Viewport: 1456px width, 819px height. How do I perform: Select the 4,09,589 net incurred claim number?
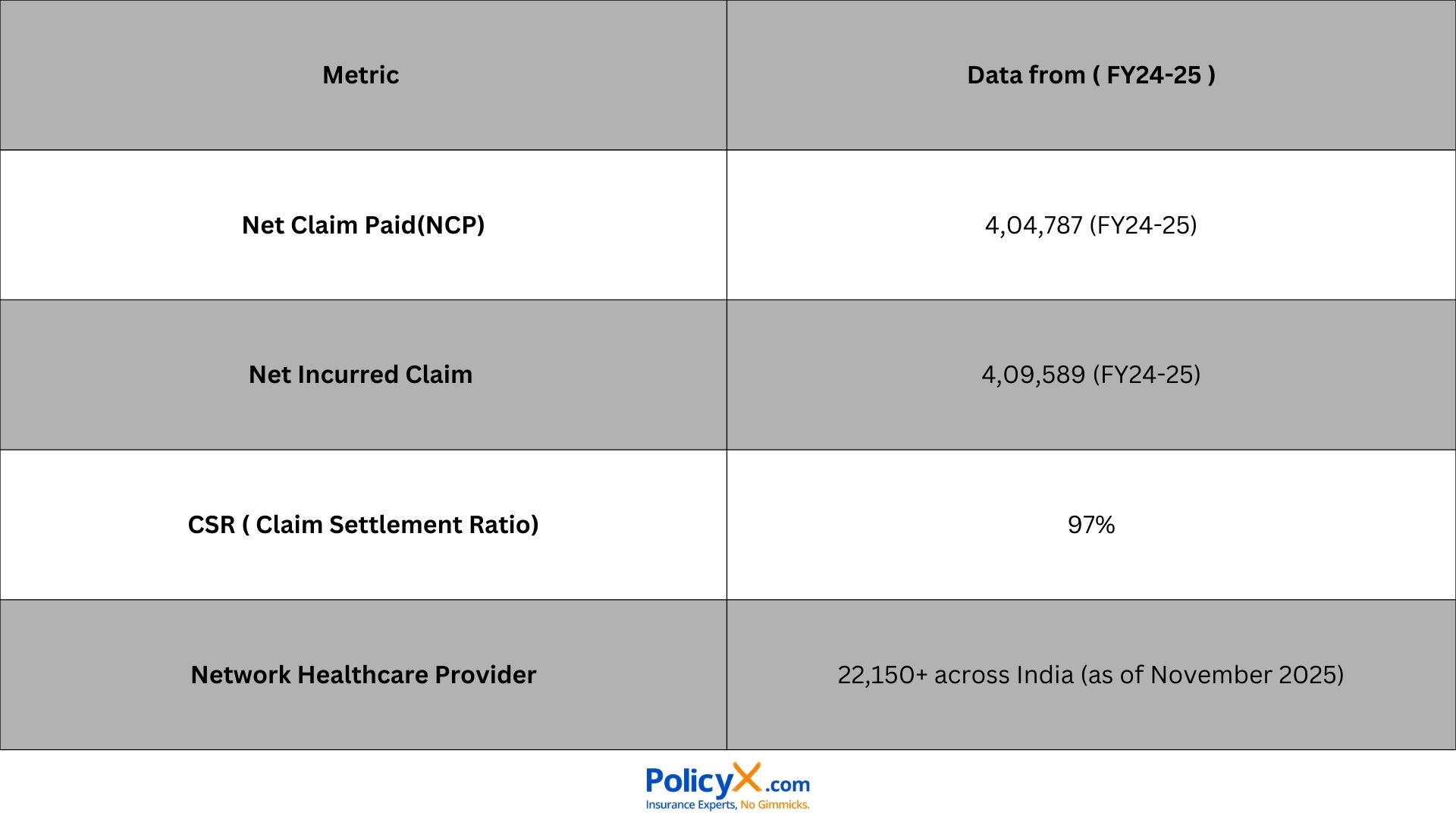coord(1033,375)
